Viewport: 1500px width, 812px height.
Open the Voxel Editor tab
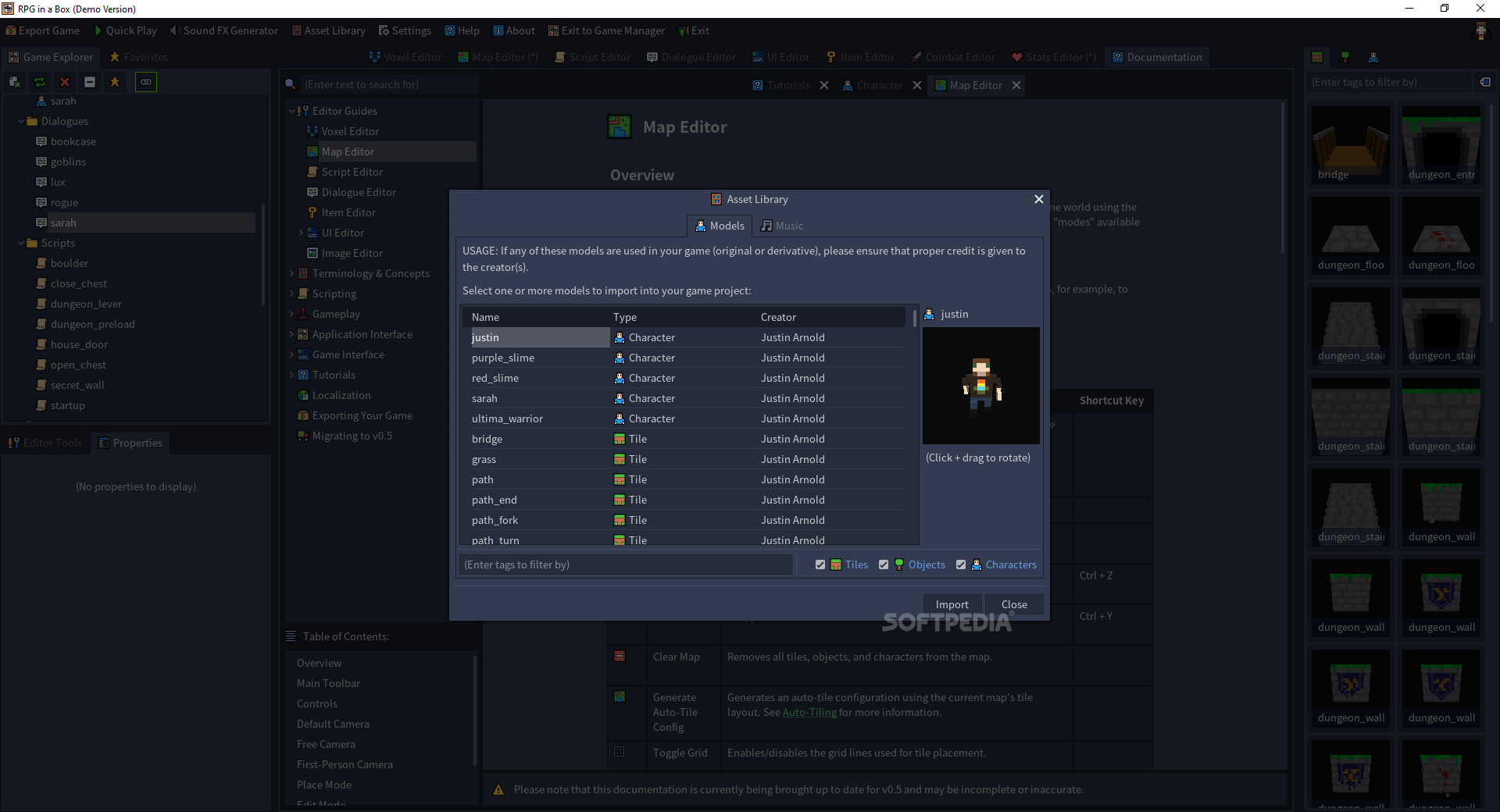coord(405,57)
